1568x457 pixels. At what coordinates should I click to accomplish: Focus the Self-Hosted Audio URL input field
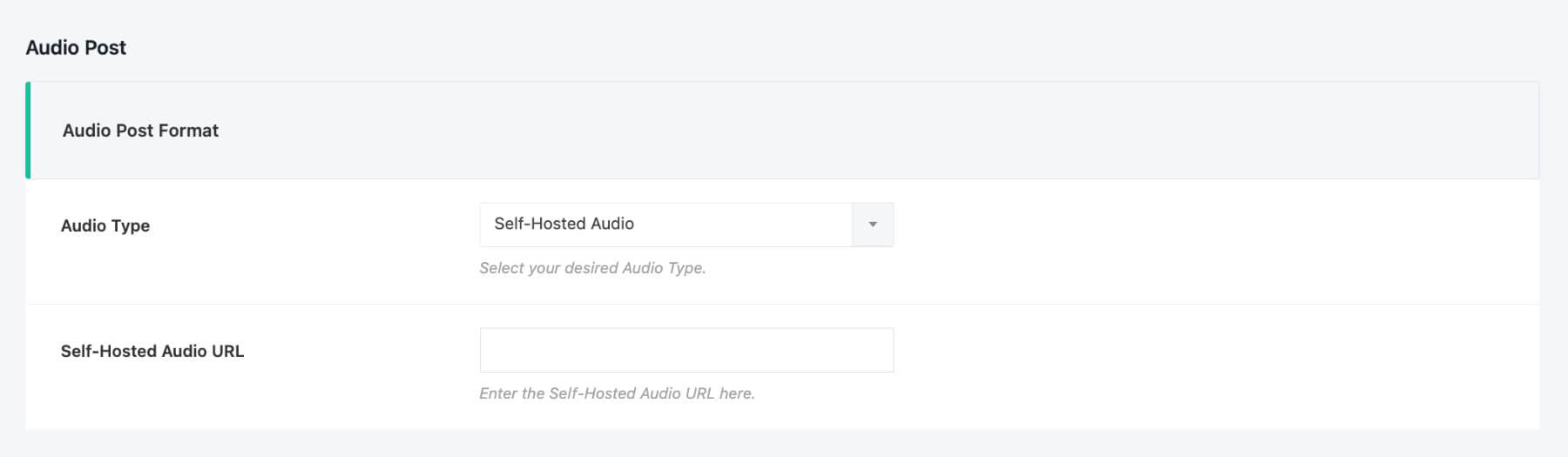[x=686, y=350]
